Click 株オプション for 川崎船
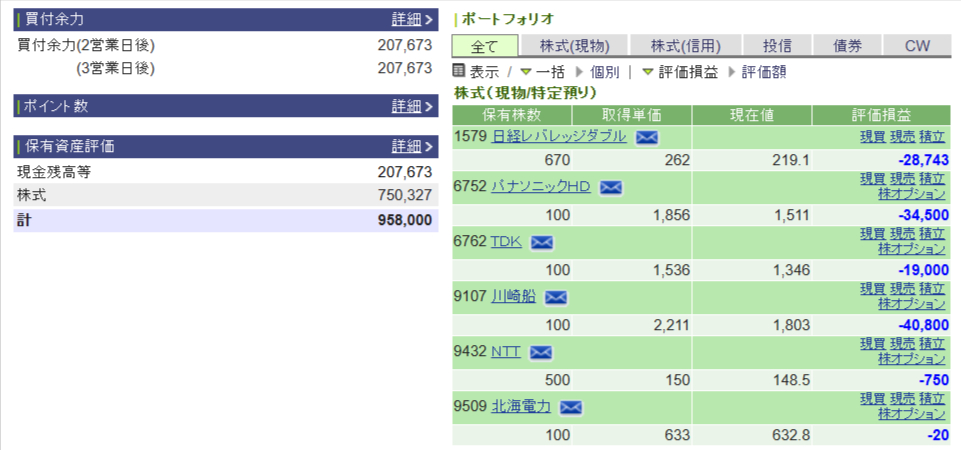The width and height of the screenshot is (961, 450). click(912, 304)
